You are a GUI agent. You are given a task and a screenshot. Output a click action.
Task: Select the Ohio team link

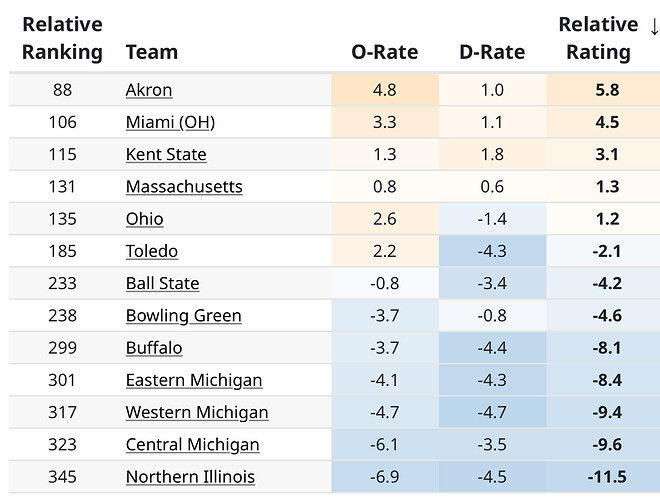pyautogui.click(x=144, y=219)
